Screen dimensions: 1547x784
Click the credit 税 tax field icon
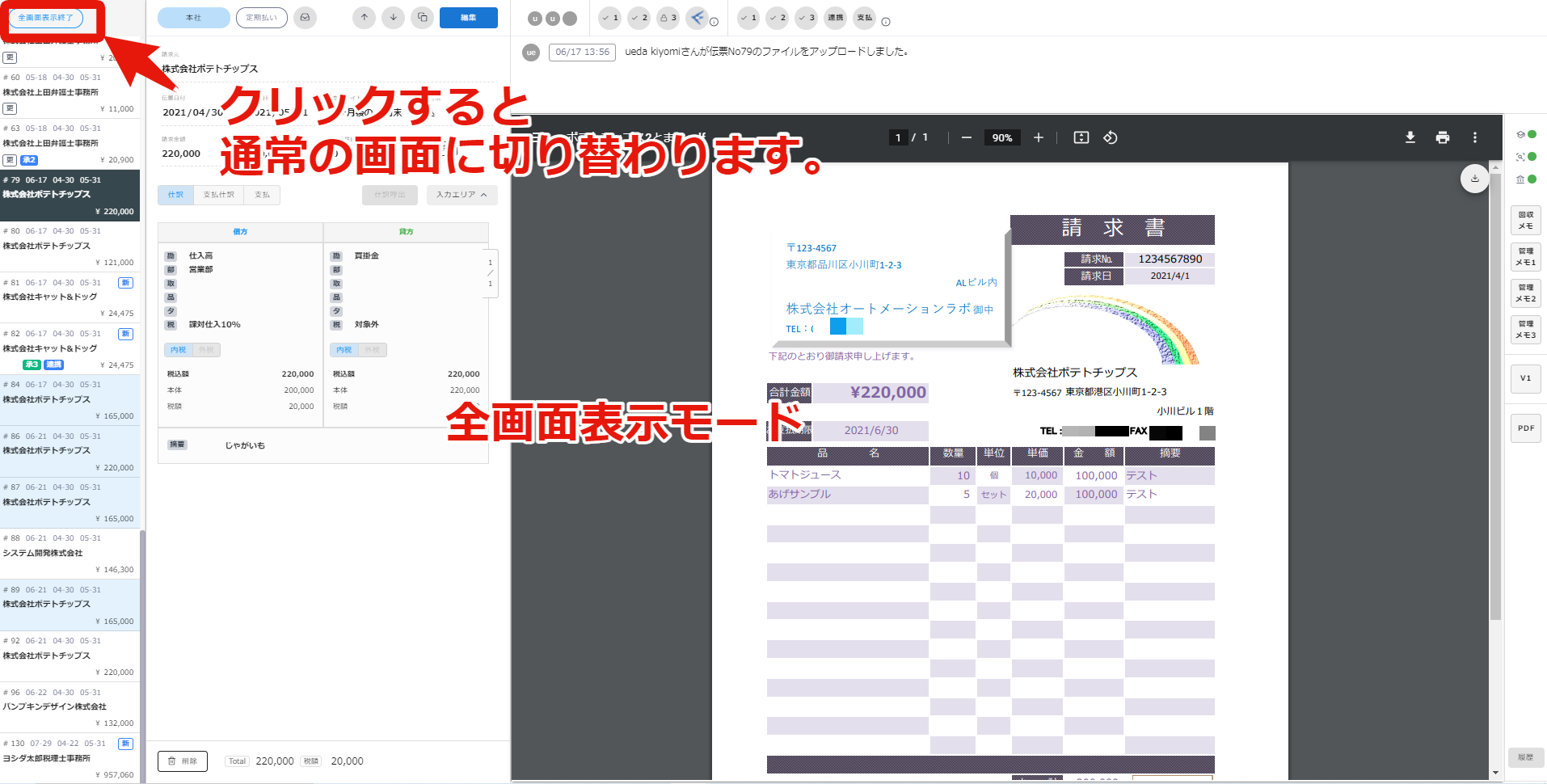(336, 325)
